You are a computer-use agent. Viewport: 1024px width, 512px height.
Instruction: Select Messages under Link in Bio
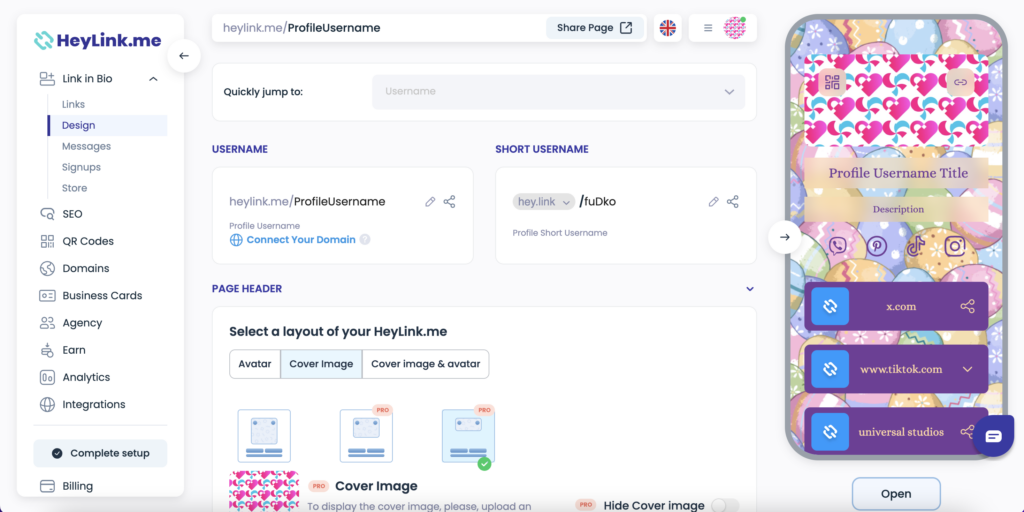tap(86, 146)
